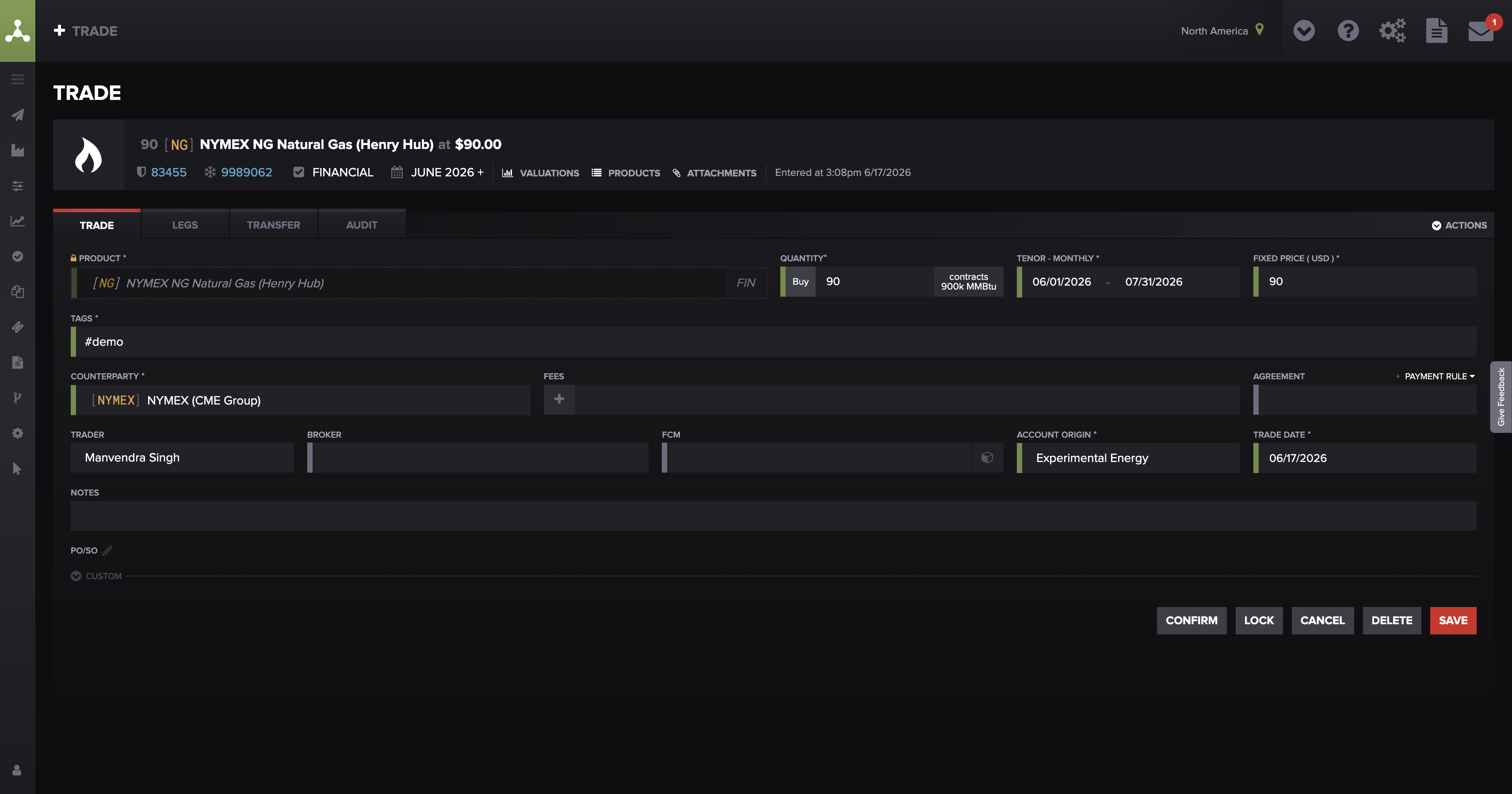
Task: Open the Agreement field
Action: 1365,400
